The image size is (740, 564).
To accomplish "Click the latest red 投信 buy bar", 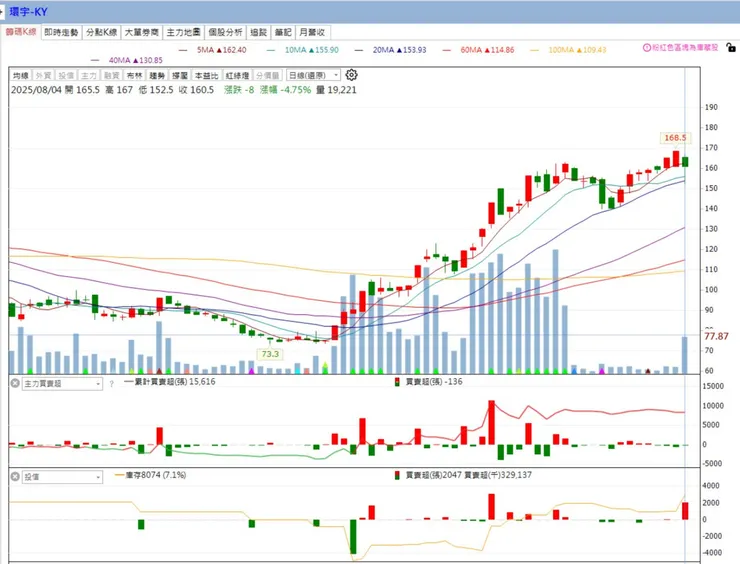I will pos(685,511).
